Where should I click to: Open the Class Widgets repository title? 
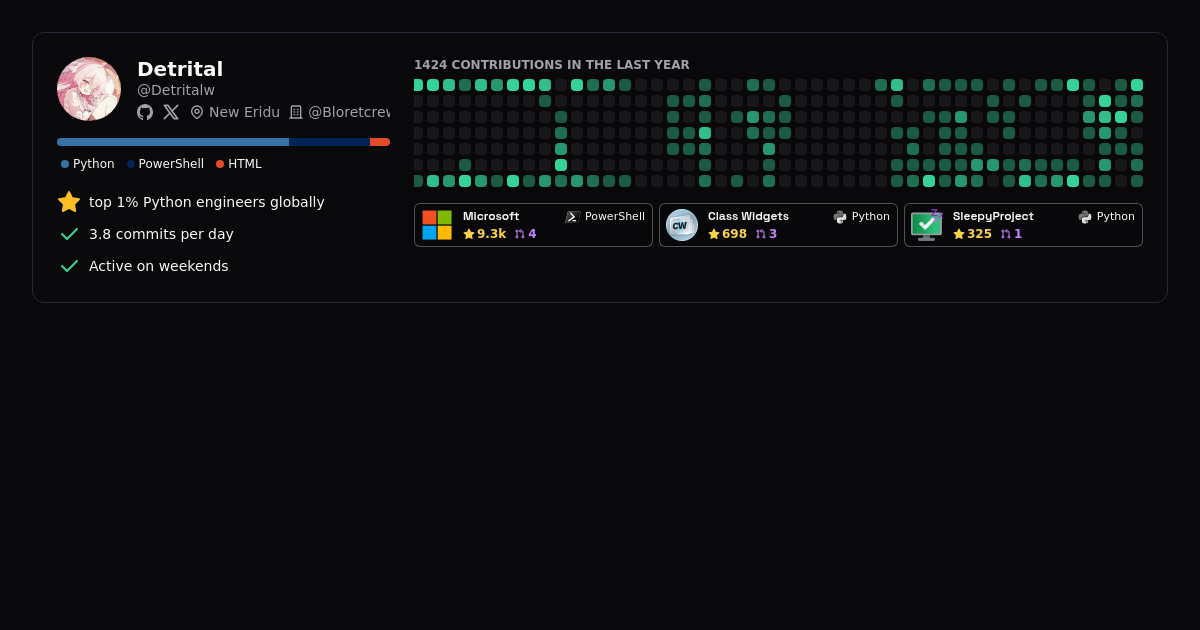(x=748, y=216)
